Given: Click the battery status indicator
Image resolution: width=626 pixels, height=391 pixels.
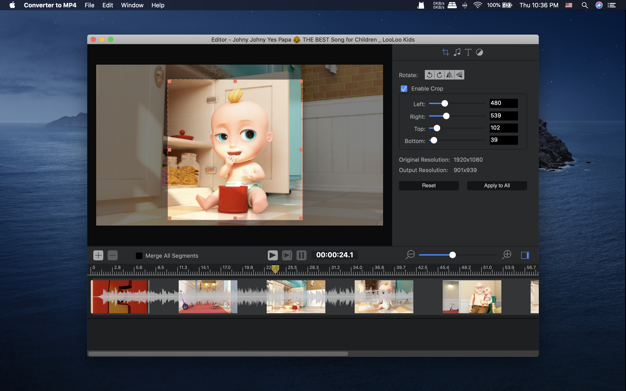Looking at the screenshot, I should click(499, 5).
